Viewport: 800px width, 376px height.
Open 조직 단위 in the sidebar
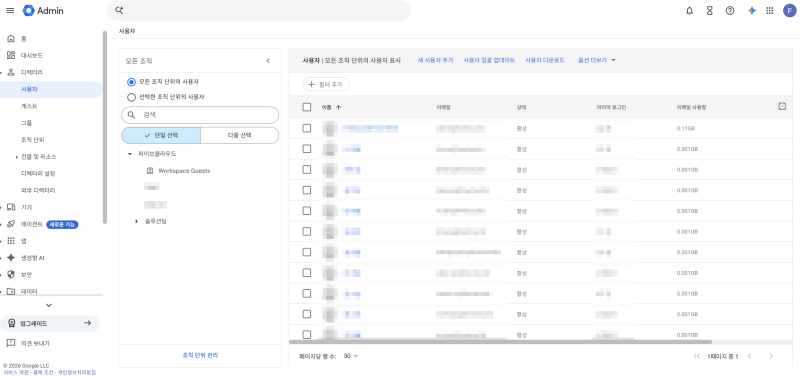tap(32, 140)
